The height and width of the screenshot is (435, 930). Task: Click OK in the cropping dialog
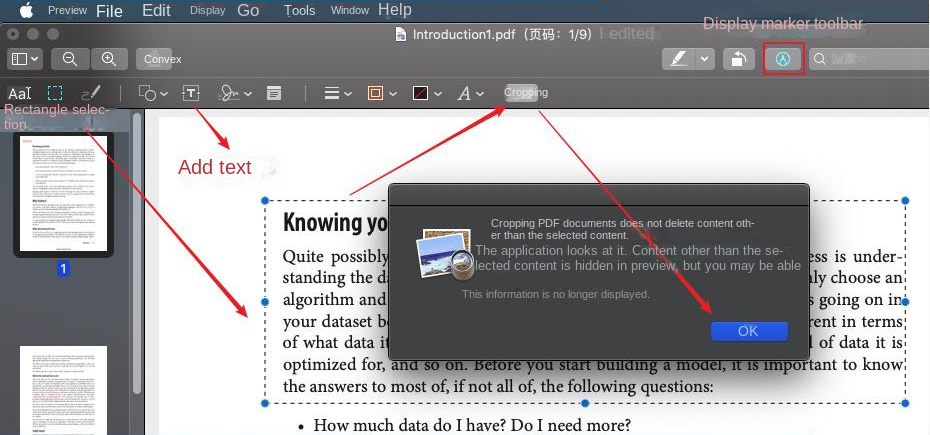[748, 331]
